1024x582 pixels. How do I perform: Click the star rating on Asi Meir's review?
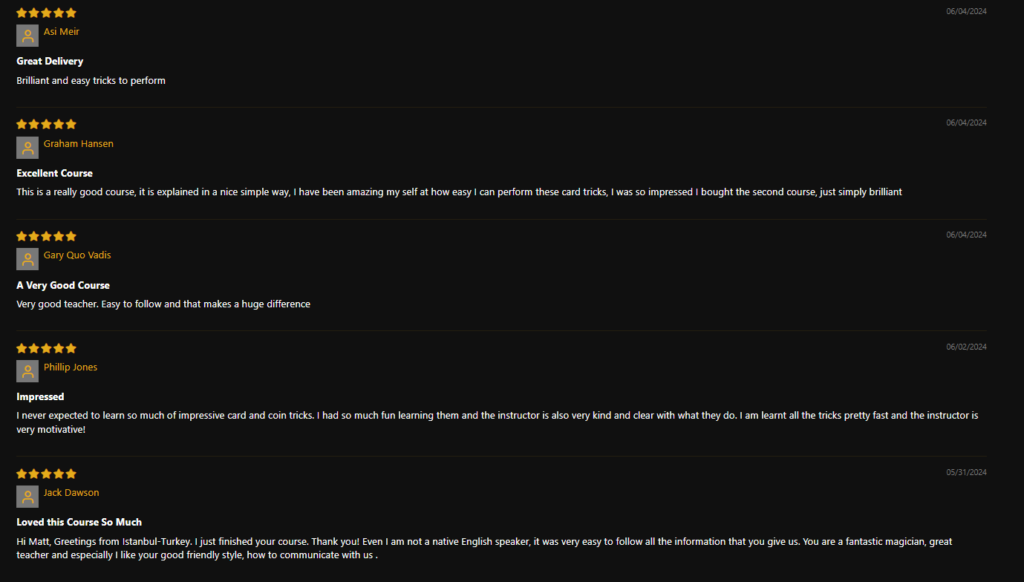[46, 12]
